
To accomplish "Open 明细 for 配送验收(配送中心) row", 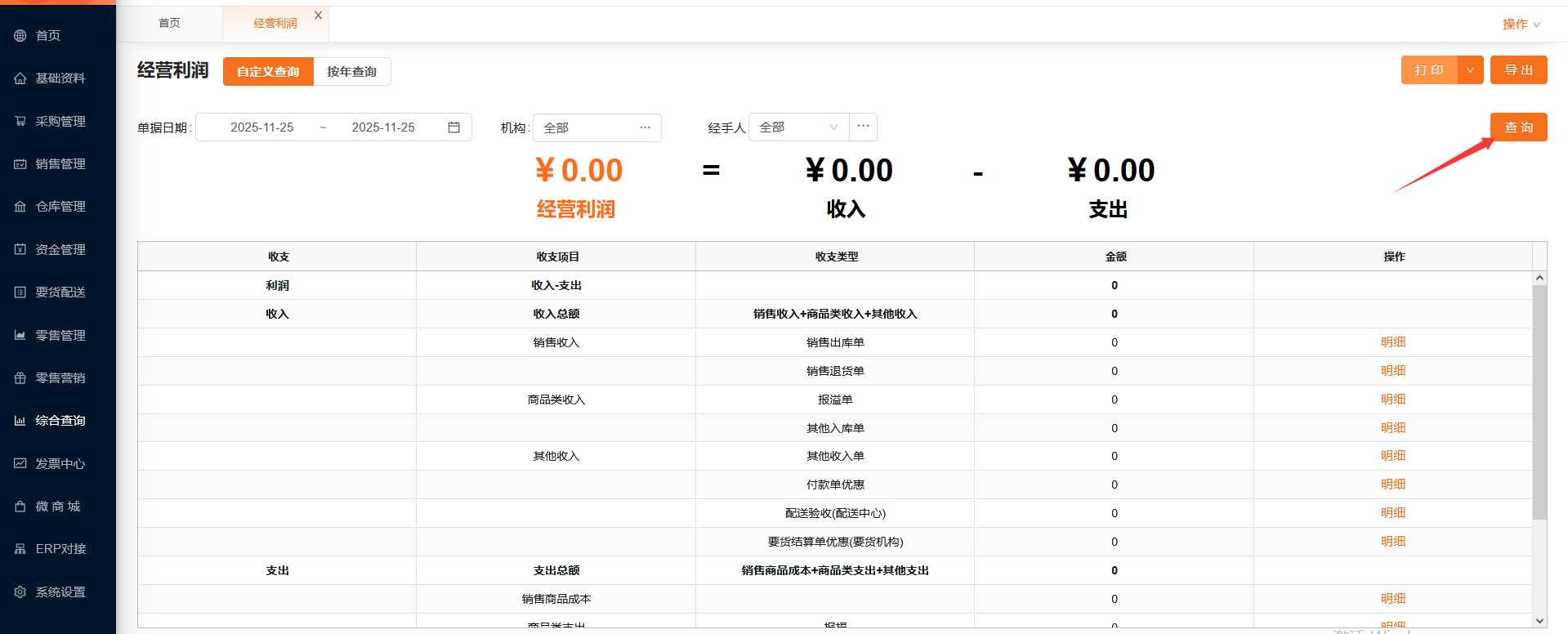I will point(1393,513).
